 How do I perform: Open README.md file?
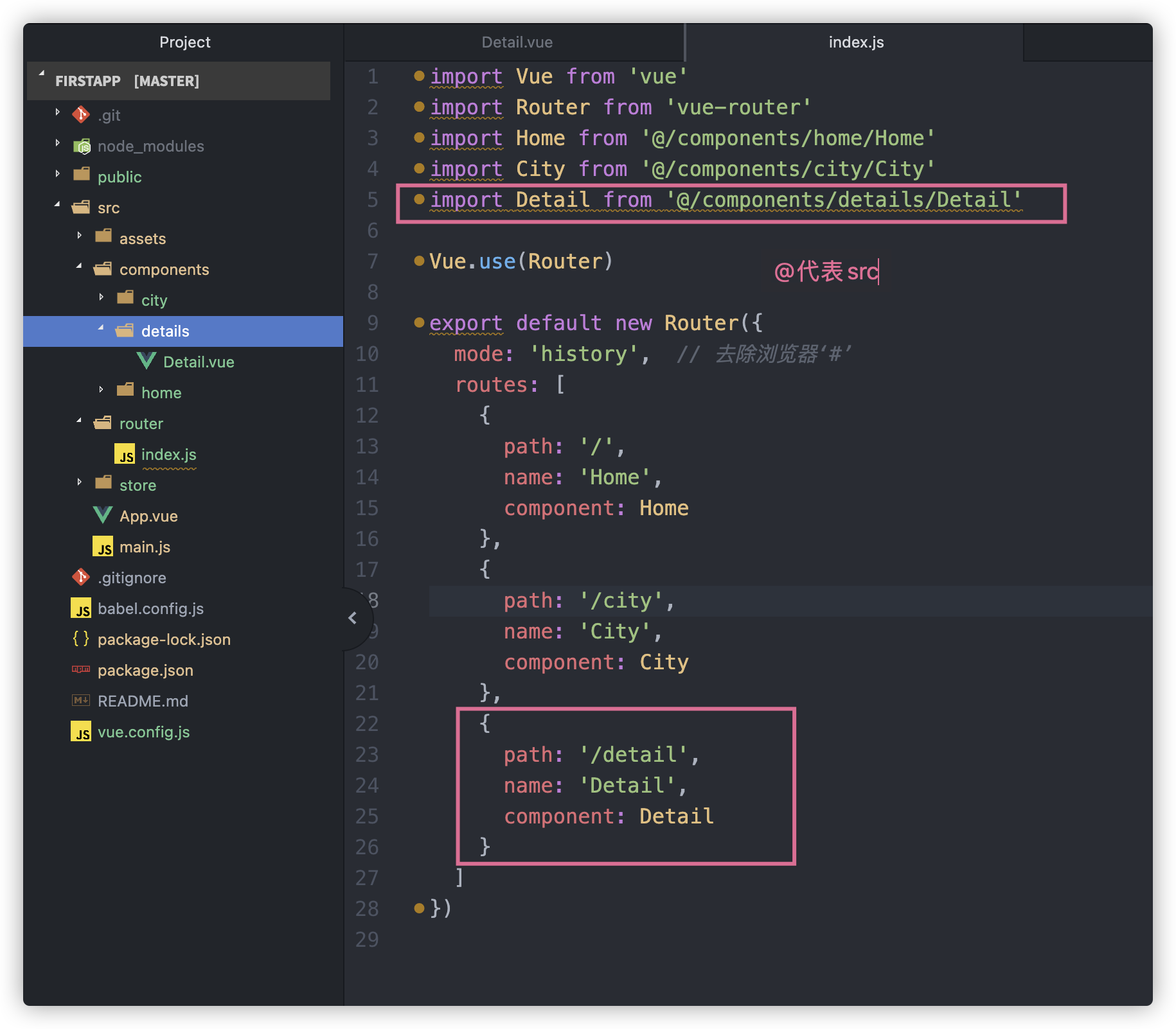[x=143, y=701]
